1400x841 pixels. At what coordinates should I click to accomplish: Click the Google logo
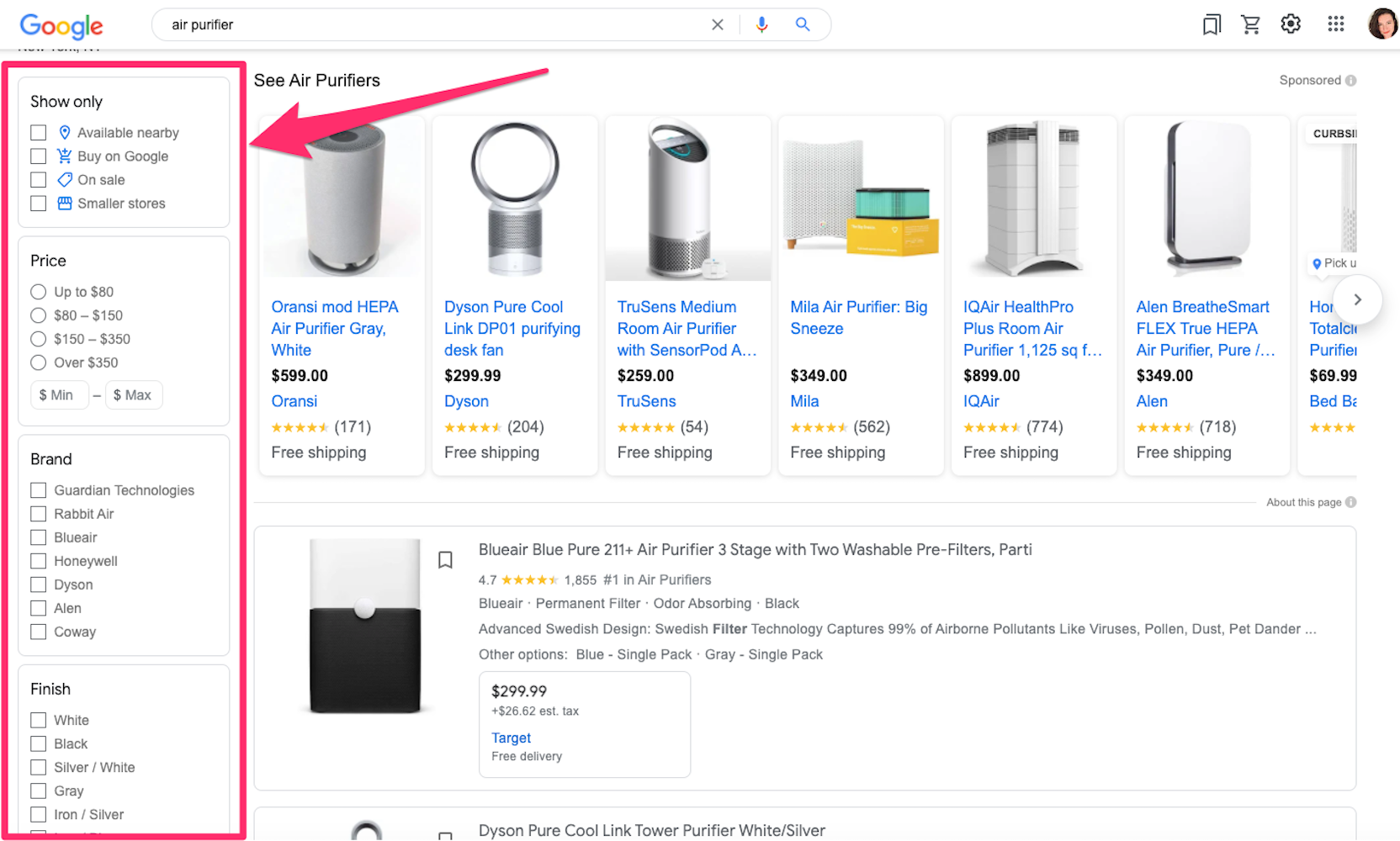[61, 25]
